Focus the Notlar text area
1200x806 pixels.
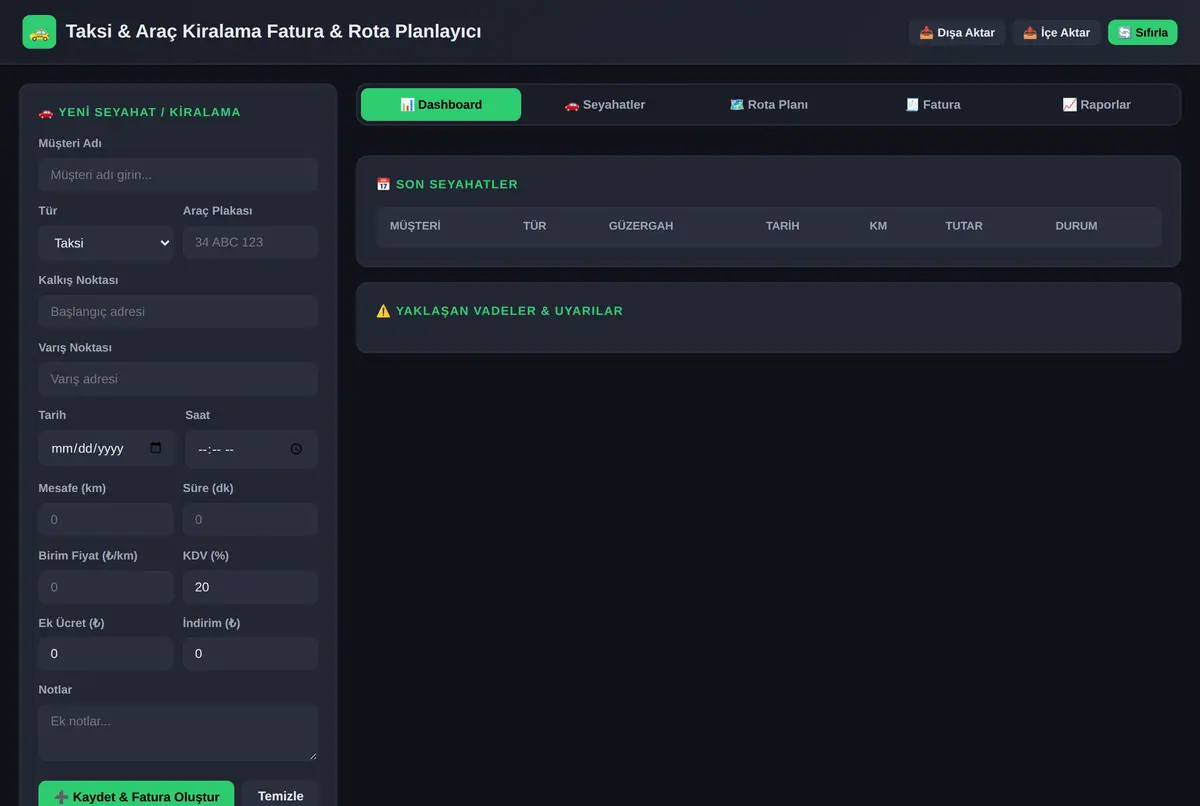[178, 733]
